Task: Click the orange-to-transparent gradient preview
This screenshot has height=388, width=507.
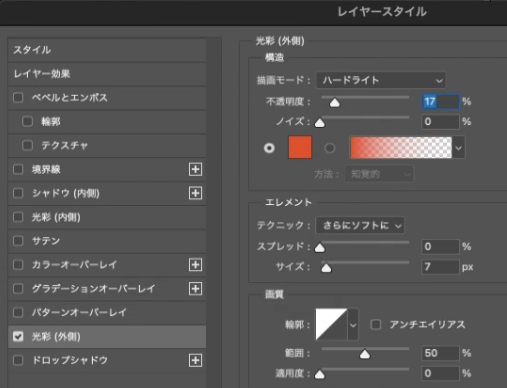Action: (401, 147)
